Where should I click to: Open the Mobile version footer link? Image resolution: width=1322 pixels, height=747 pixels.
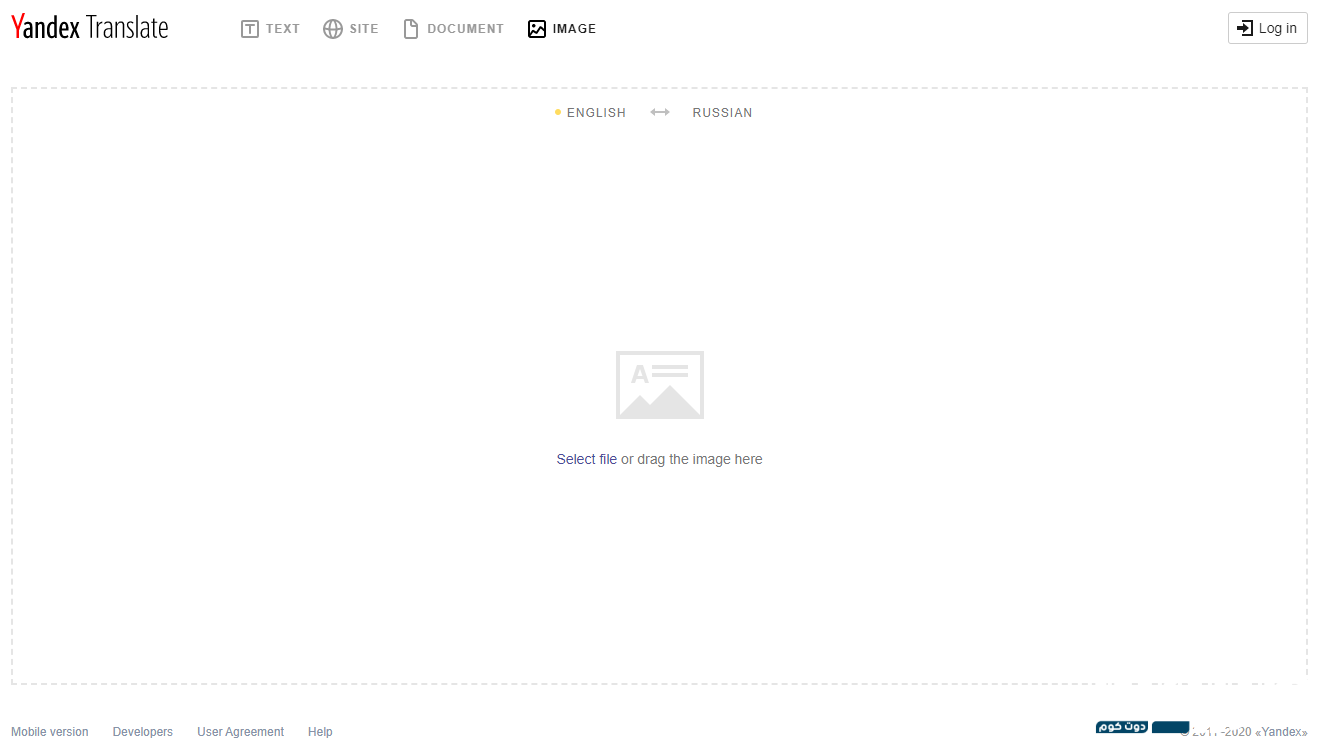point(50,732)
